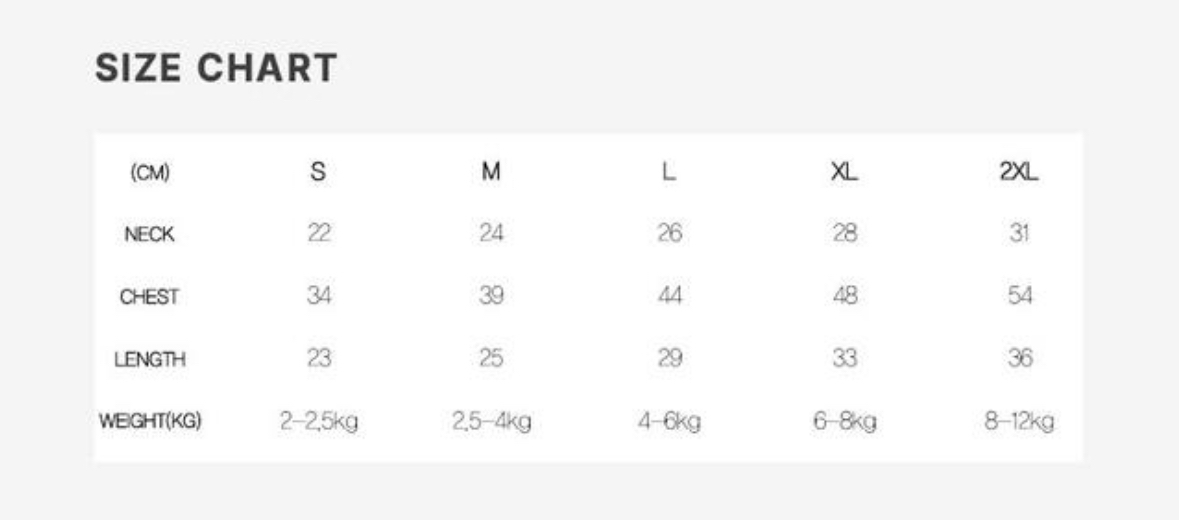Screen dimensions: 1179x520
Task: Click the (CM) unit label
Action: point(150,173)
